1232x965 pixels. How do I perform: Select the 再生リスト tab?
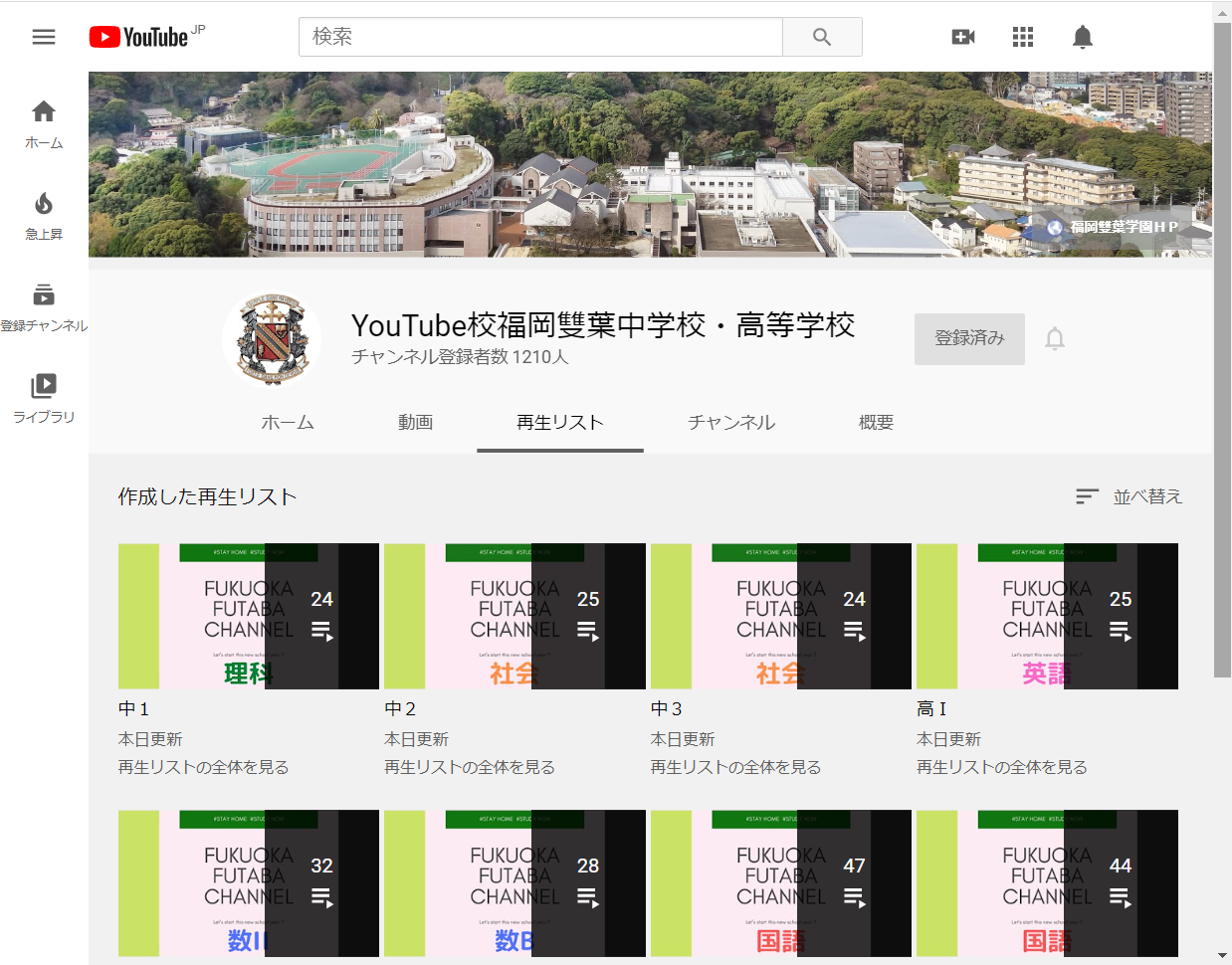point(560,423)
